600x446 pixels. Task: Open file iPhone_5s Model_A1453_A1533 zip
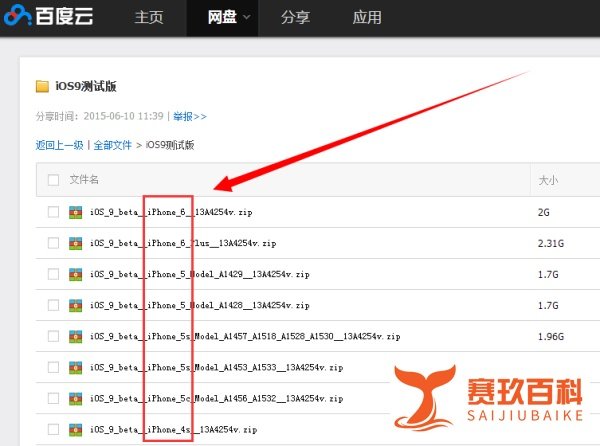(x=217, y=367)
